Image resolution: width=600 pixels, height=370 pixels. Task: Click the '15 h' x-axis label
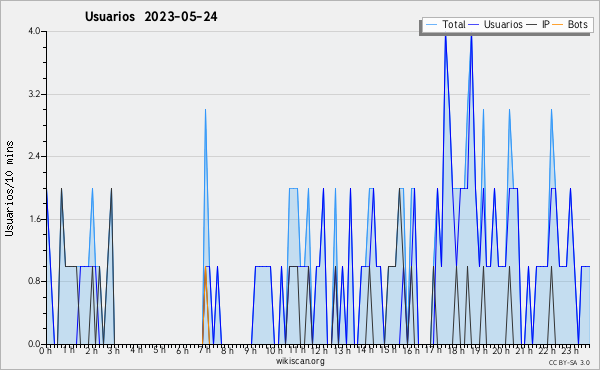tap(388, 350)
